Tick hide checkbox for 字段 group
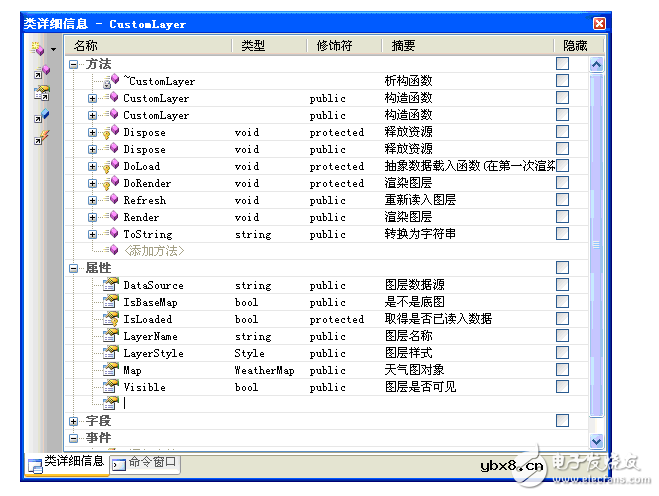The height and width of the screenshot is (496, 659). (x=562, y=420)
